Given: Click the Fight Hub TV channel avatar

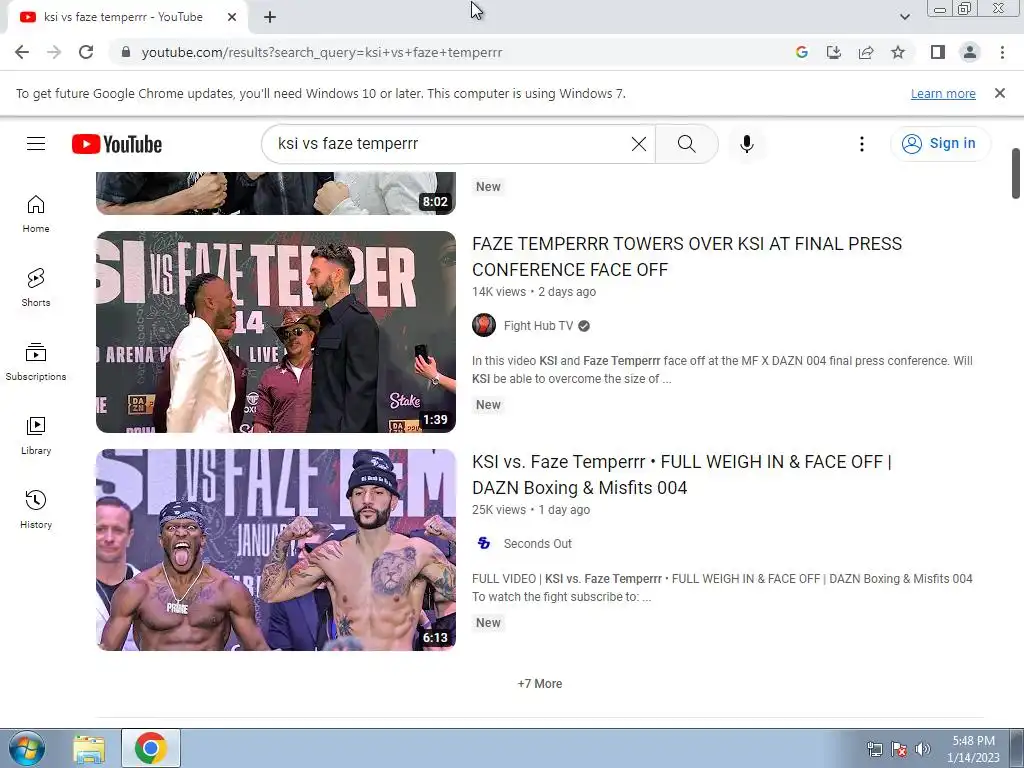Looking at the screenshot, I should (484, 325).
